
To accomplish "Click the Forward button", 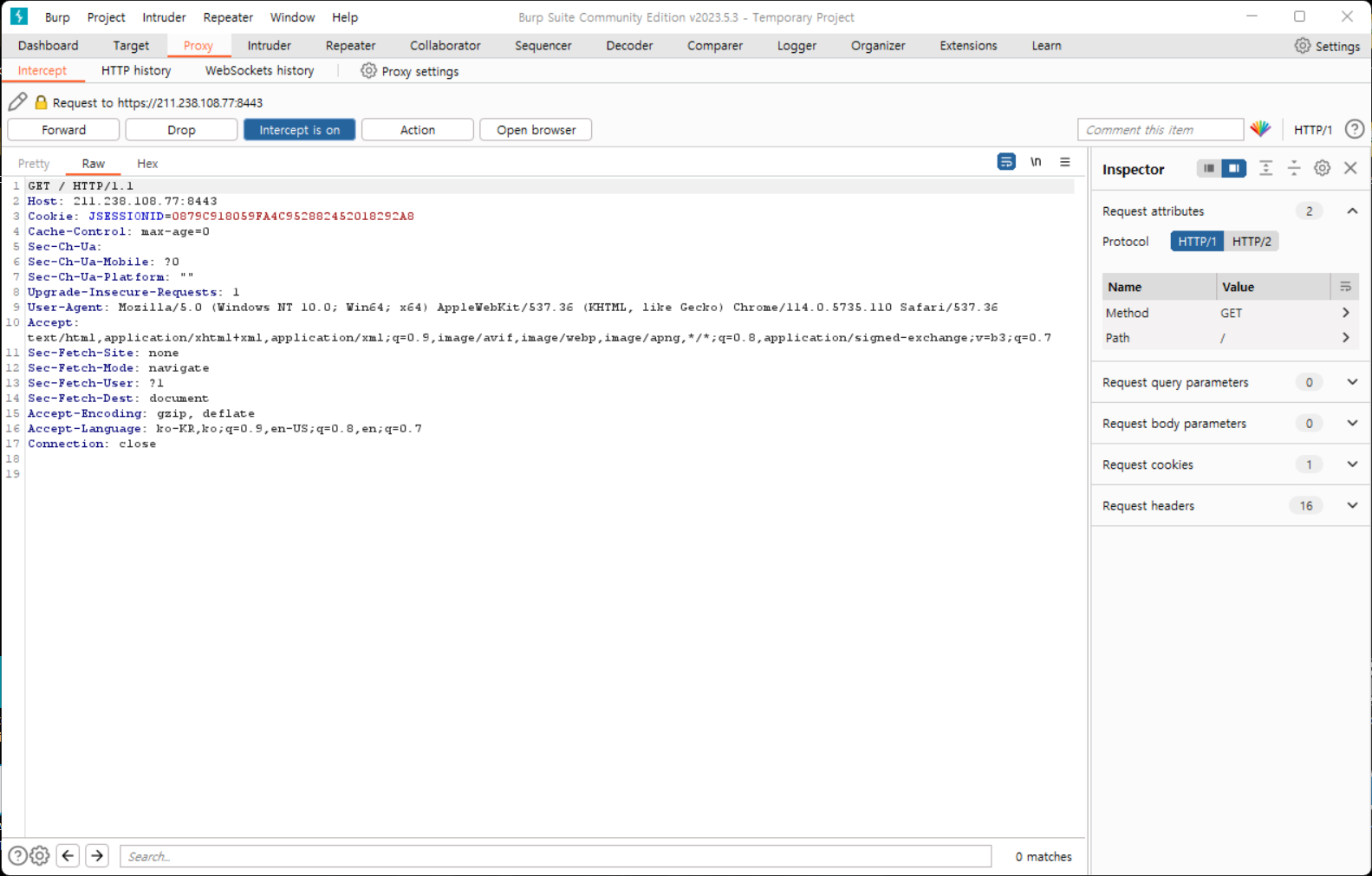I will click(64, 130).
